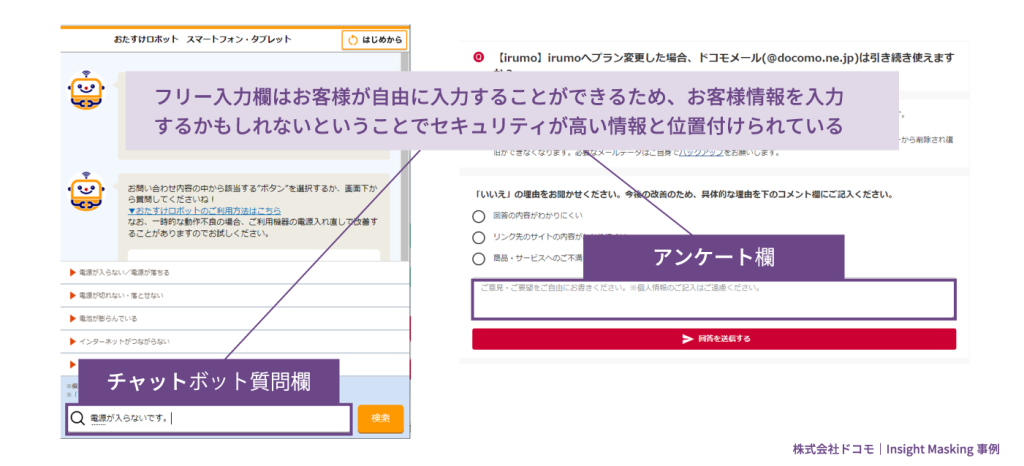
Task: Click the はじめから restart button
Action: tap(375, 40)
